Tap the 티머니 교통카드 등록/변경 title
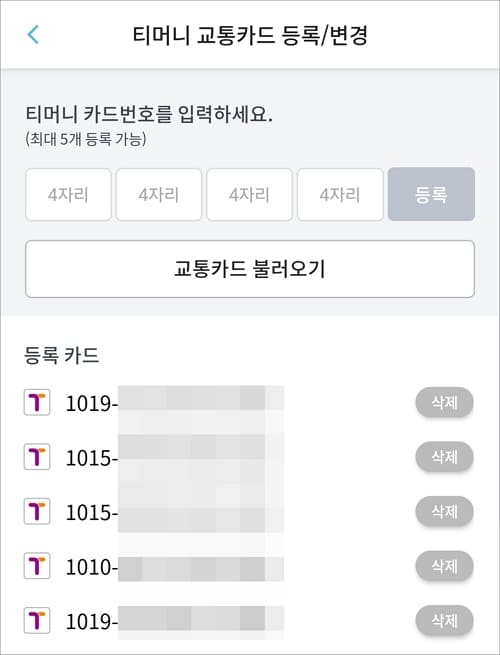Screen dimensions: 500x655 click(250, 35)
